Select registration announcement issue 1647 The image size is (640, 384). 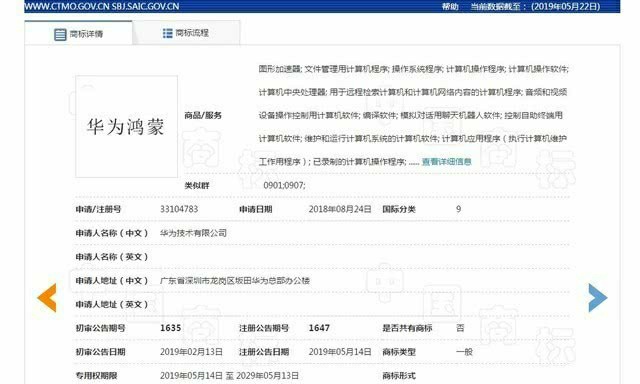click(319, 328)
